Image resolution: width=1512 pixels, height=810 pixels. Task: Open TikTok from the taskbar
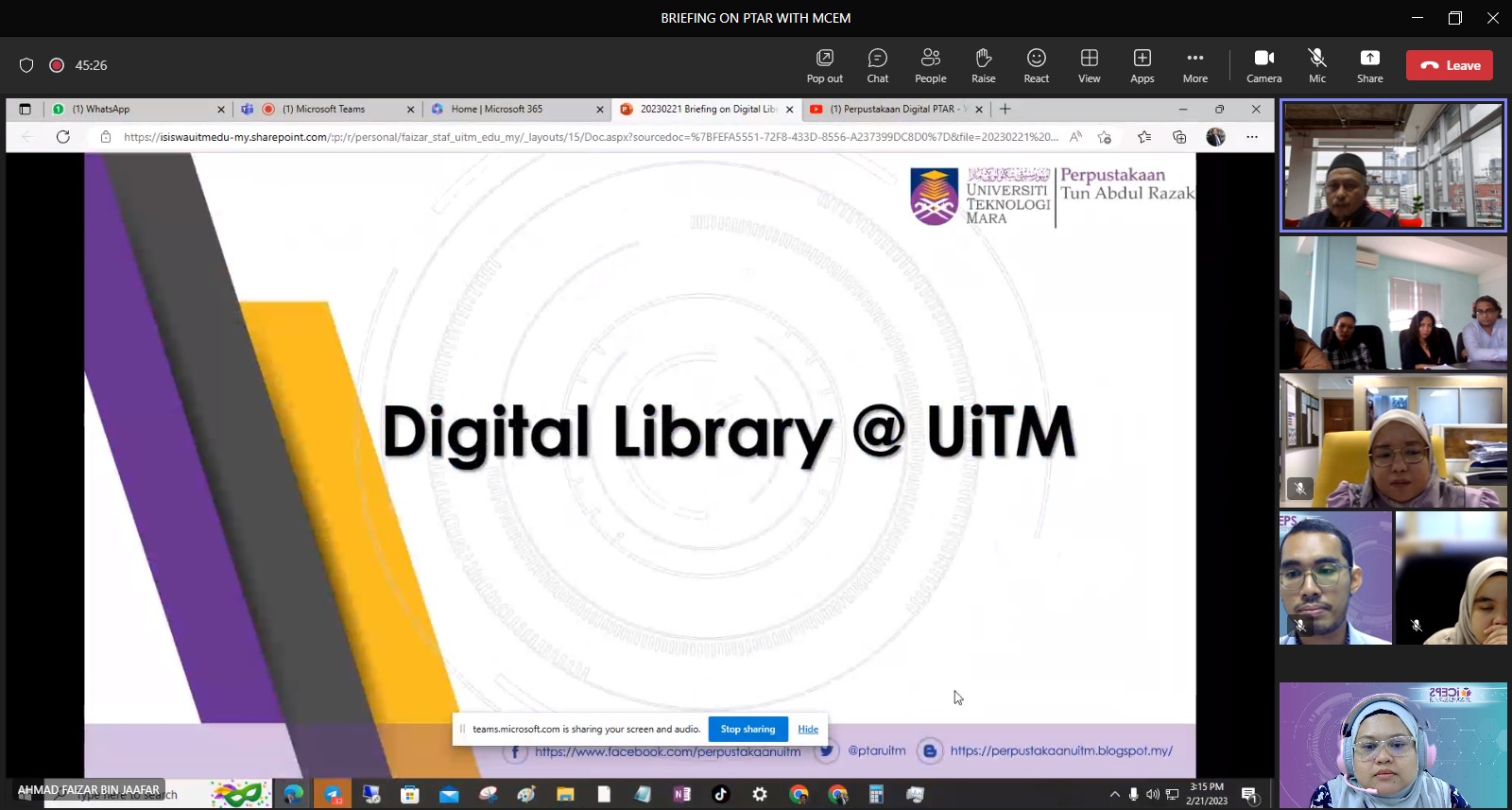720,794
